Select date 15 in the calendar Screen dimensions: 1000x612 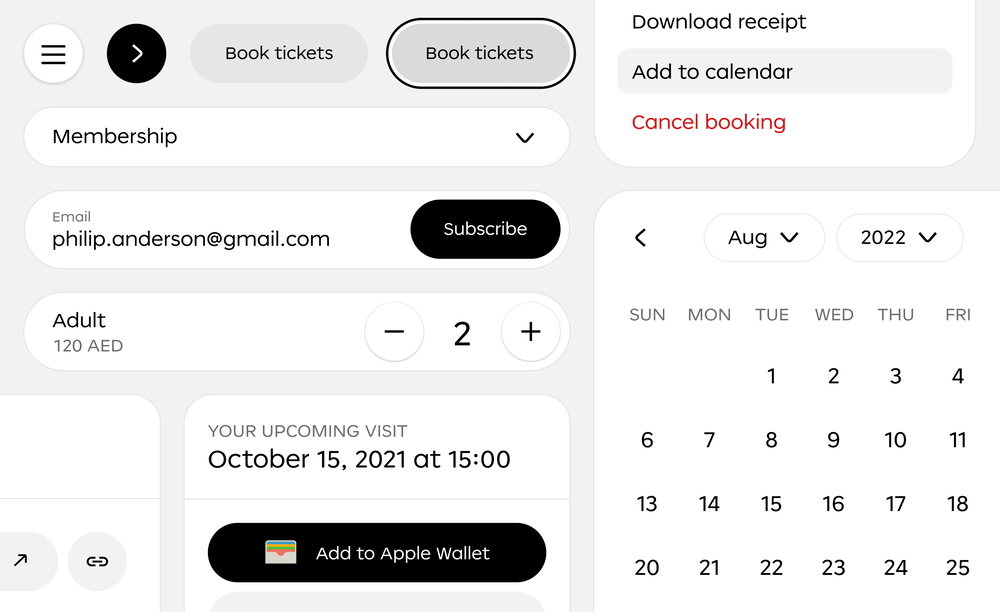[x=771, y=504]
